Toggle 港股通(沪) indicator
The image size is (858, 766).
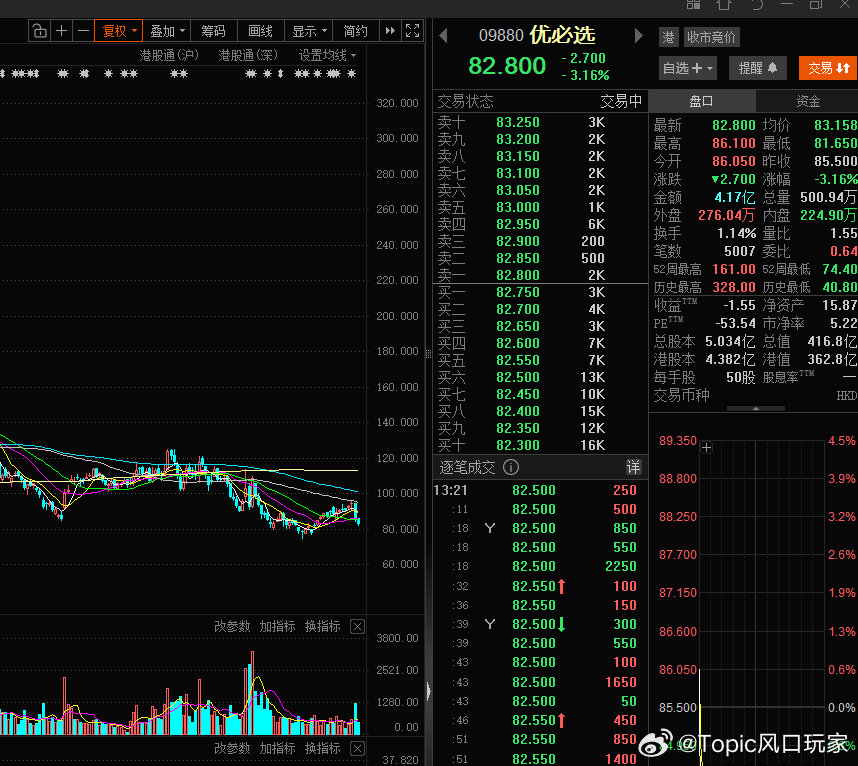click(169, 55)
